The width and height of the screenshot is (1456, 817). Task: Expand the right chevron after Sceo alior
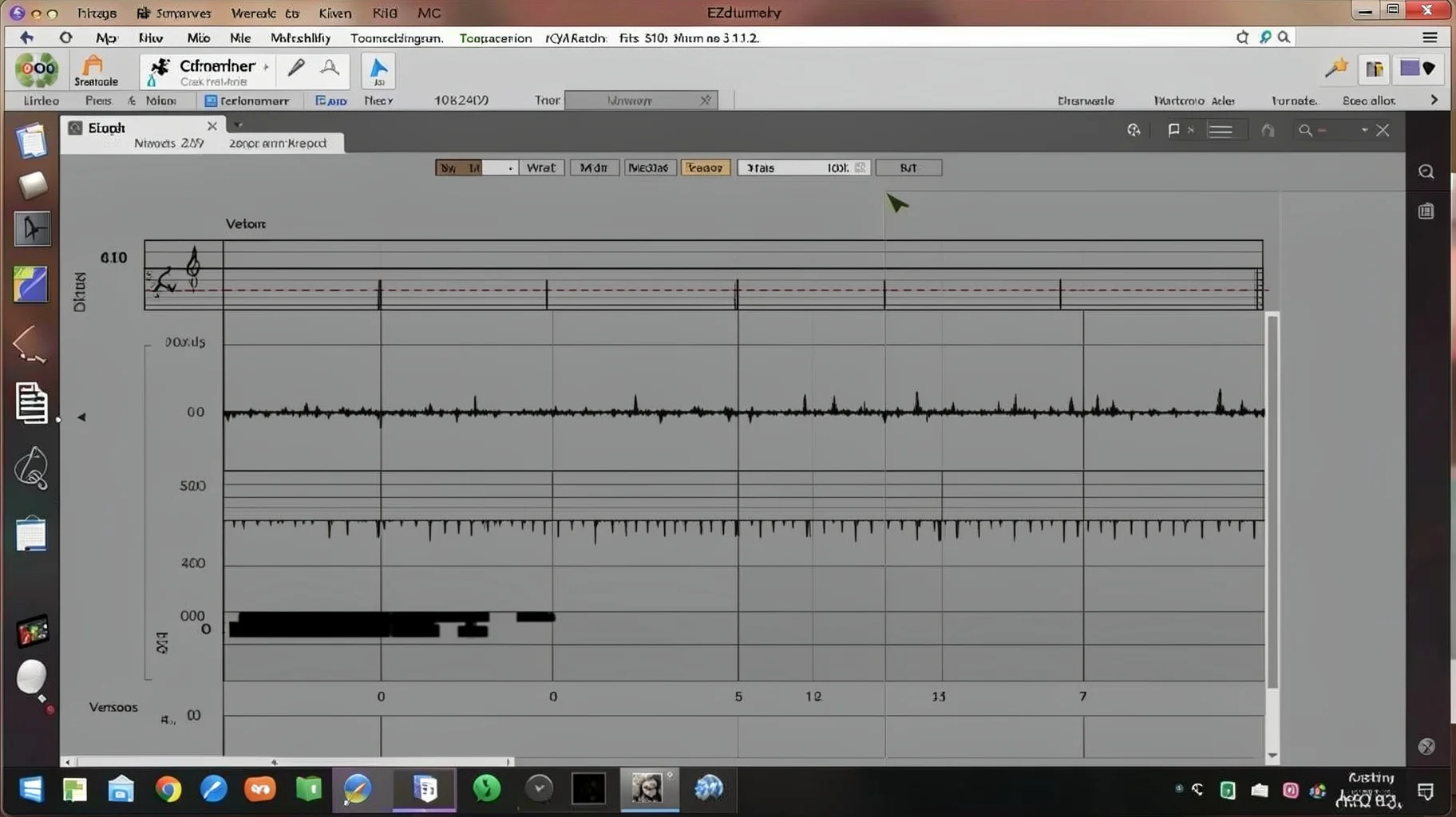click(1434, 100)
